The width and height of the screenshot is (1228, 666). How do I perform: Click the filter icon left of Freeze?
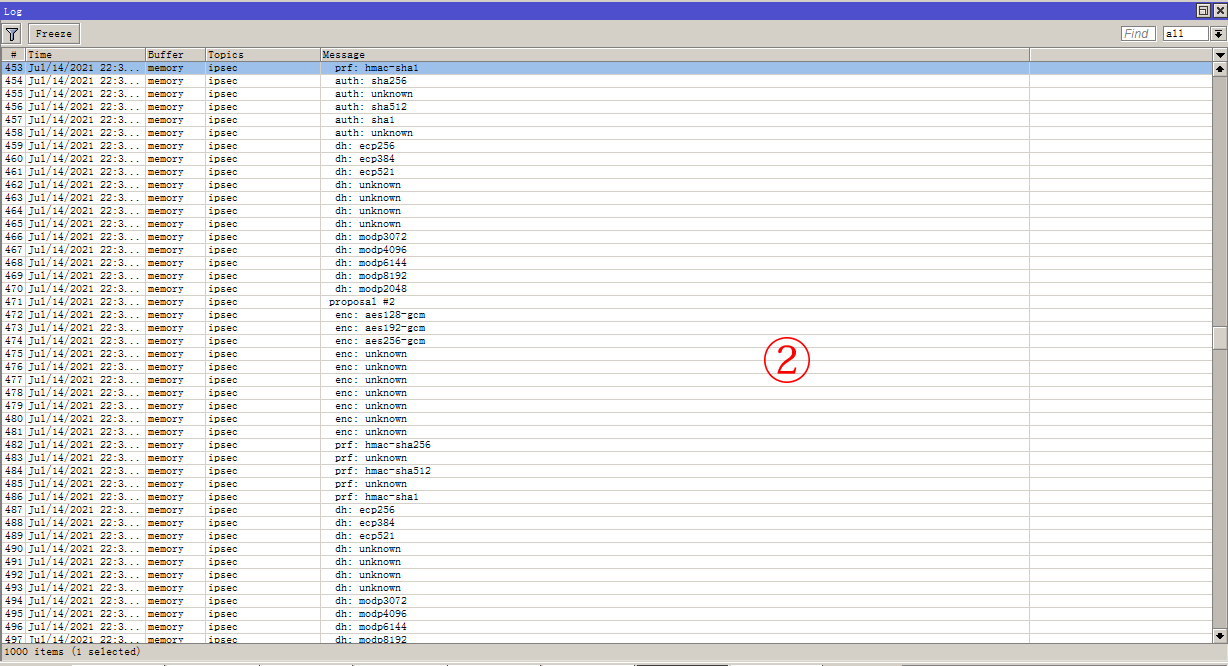coord(12,32)
